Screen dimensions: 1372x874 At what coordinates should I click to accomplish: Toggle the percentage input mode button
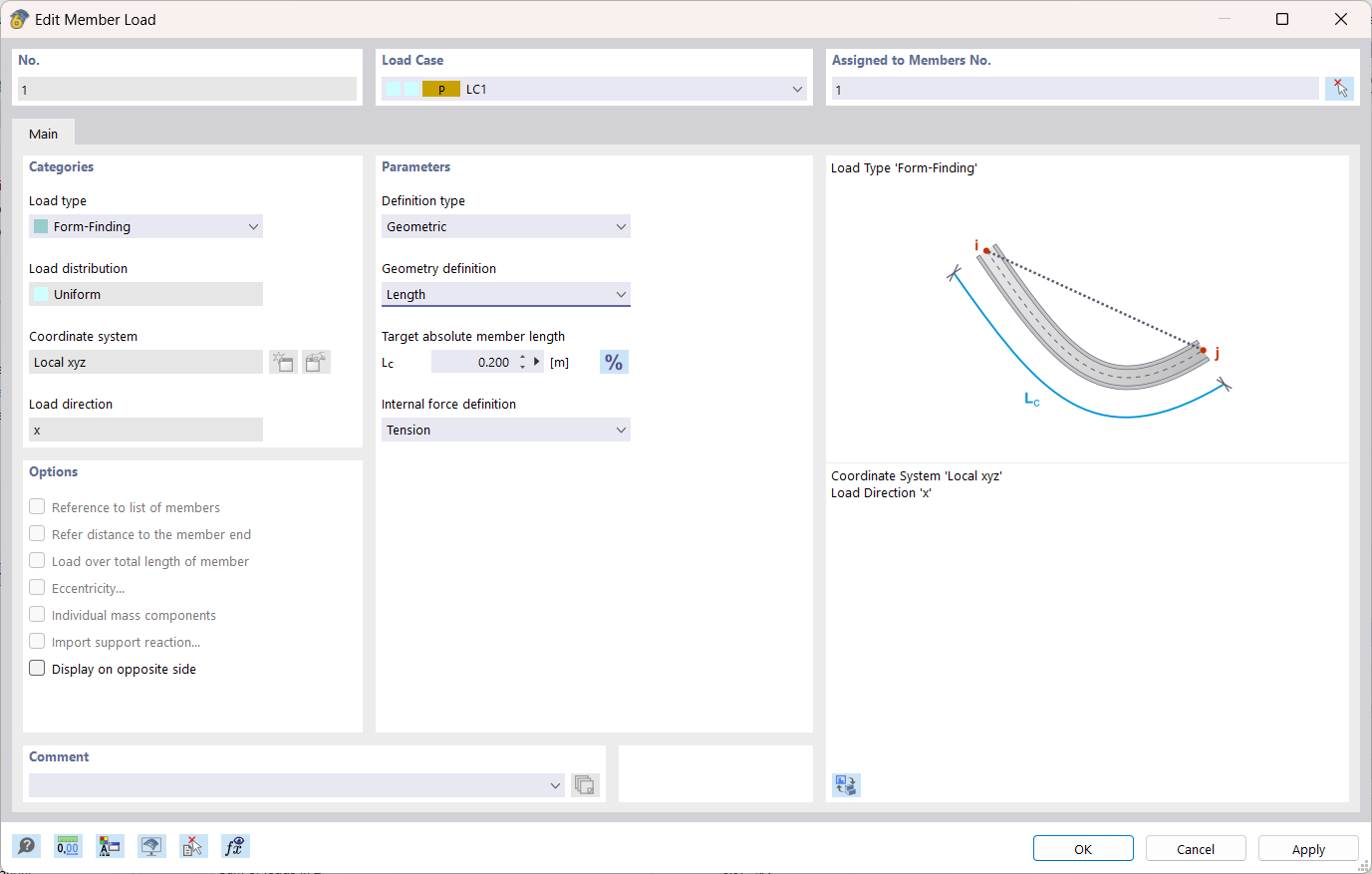pos(614,362)
